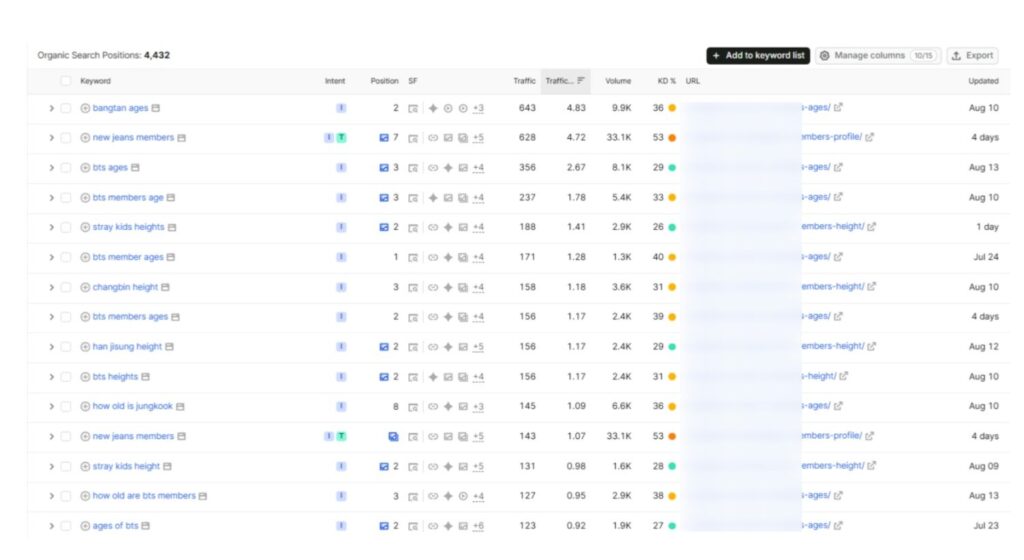Click external link icon in "stray kids height" row
Viewport: 1024px width, 560px height.
(871, 466)
